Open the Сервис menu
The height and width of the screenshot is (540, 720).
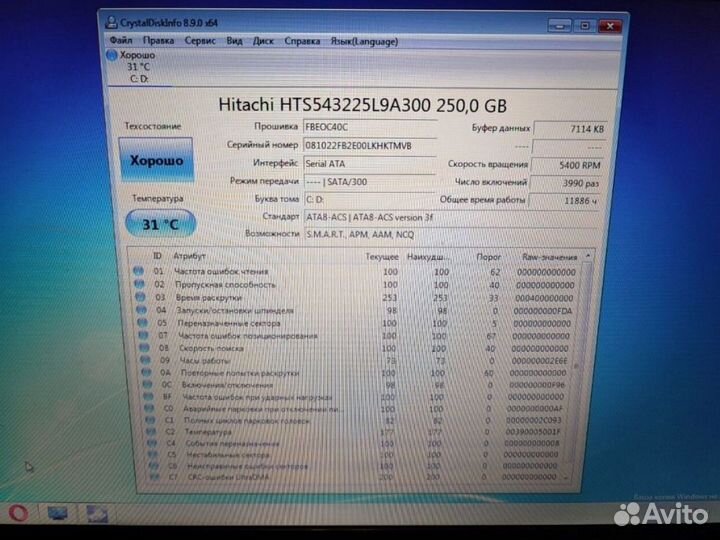click(200, 41)
